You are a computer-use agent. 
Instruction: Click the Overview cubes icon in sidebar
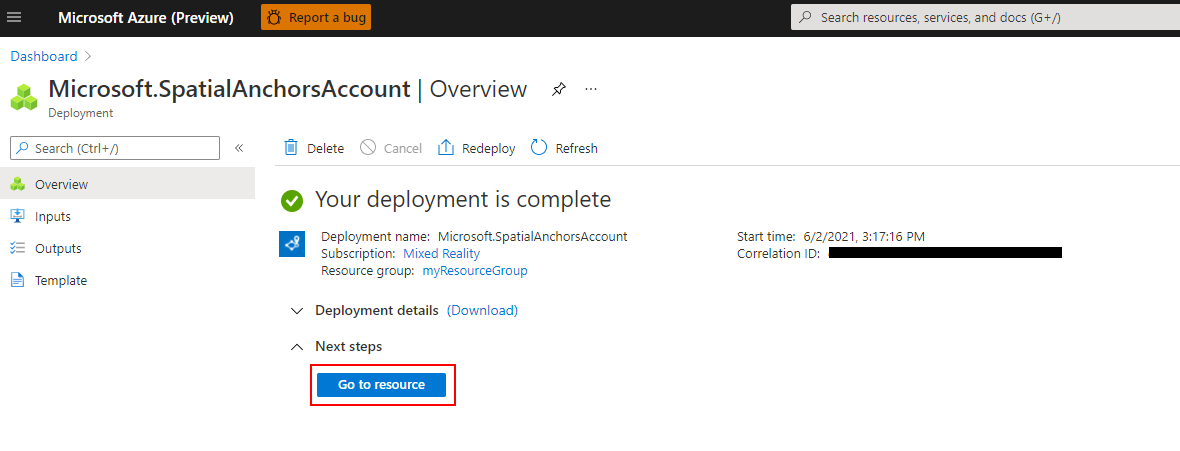coord(18,184)
